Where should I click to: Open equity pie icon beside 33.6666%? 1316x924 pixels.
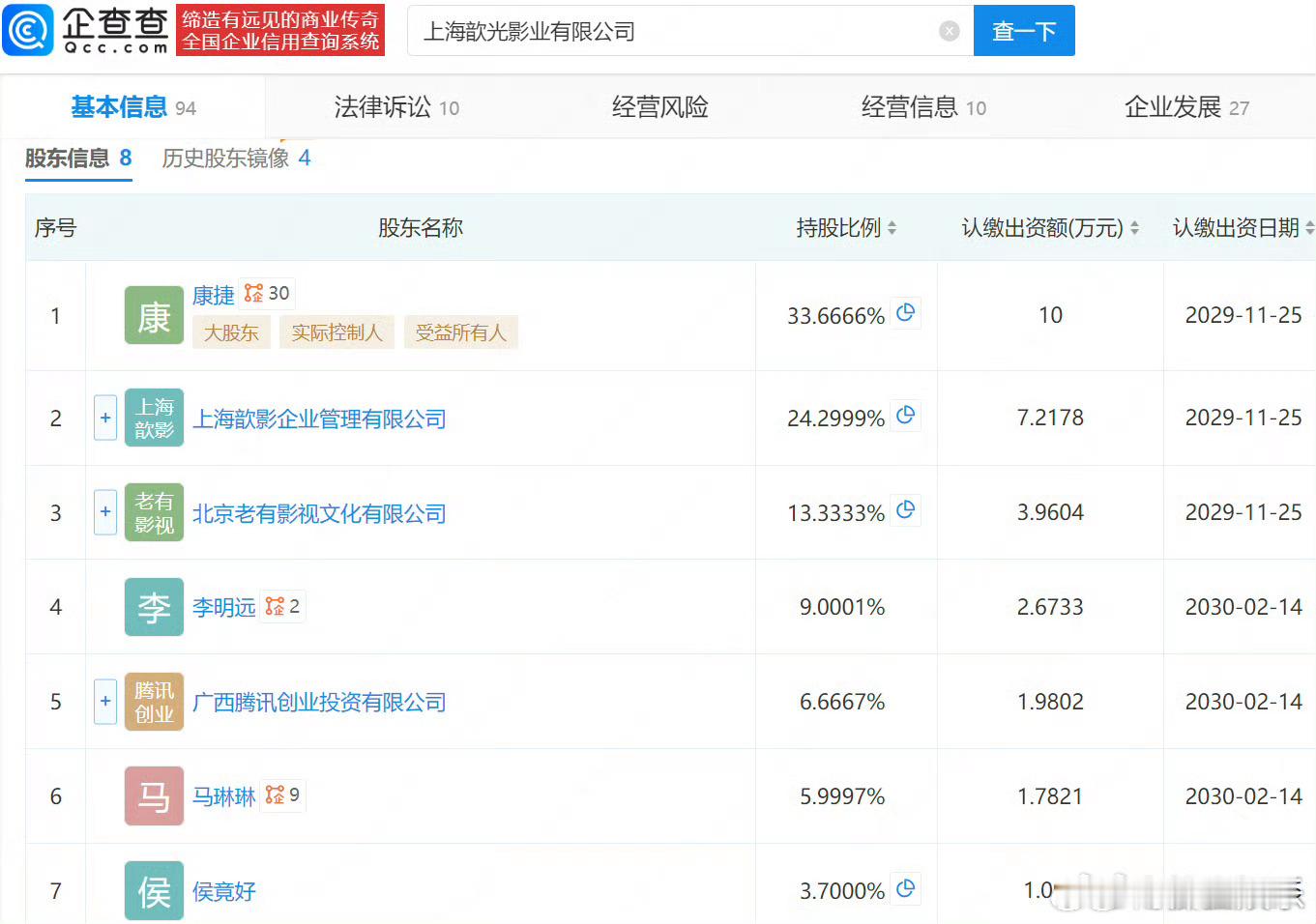point(905,312)
